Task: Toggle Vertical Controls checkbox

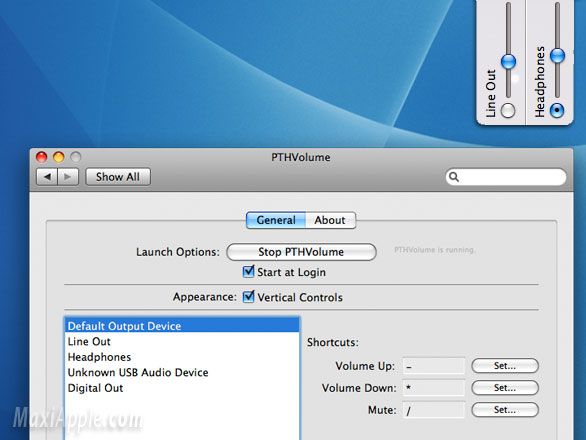Action: [x=249, y=297]
